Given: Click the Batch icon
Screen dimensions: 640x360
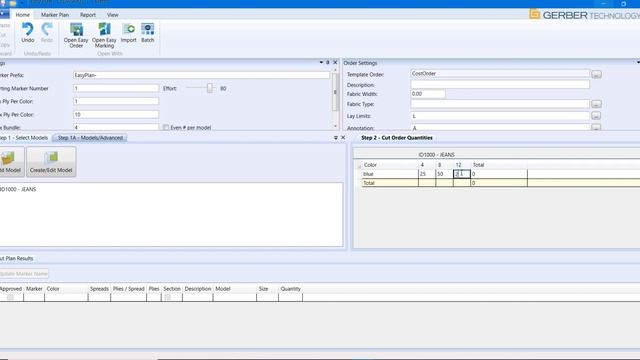Looking at the screenshot, I should tap(148, 33).
